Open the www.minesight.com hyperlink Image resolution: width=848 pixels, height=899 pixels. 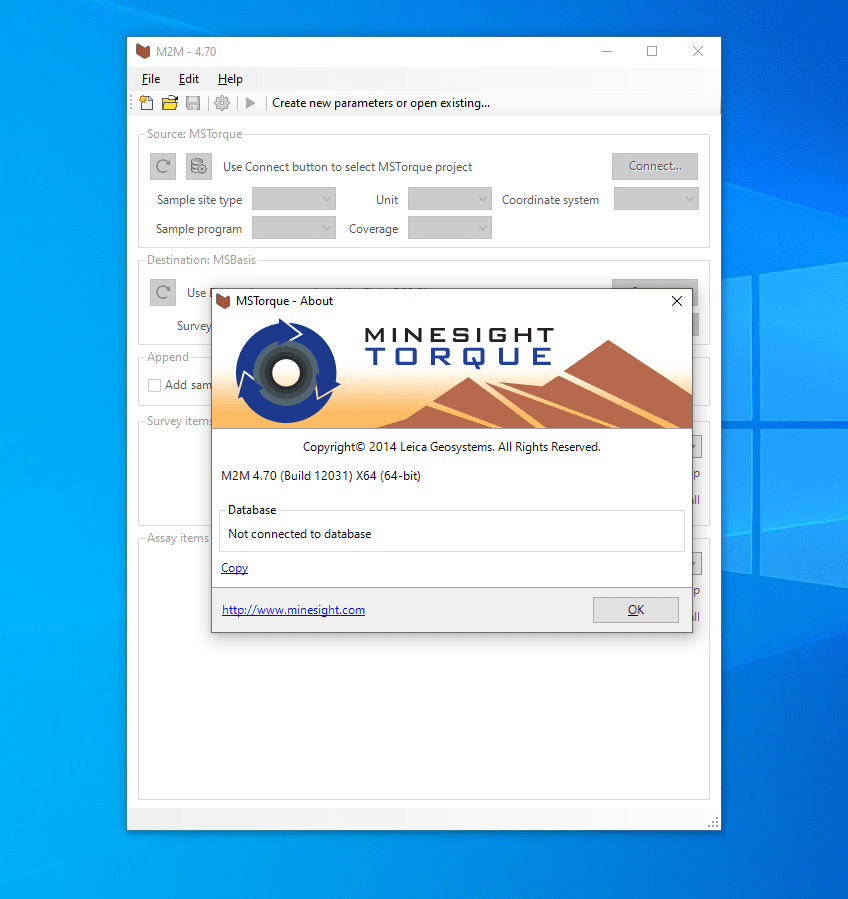coord(293,610)
